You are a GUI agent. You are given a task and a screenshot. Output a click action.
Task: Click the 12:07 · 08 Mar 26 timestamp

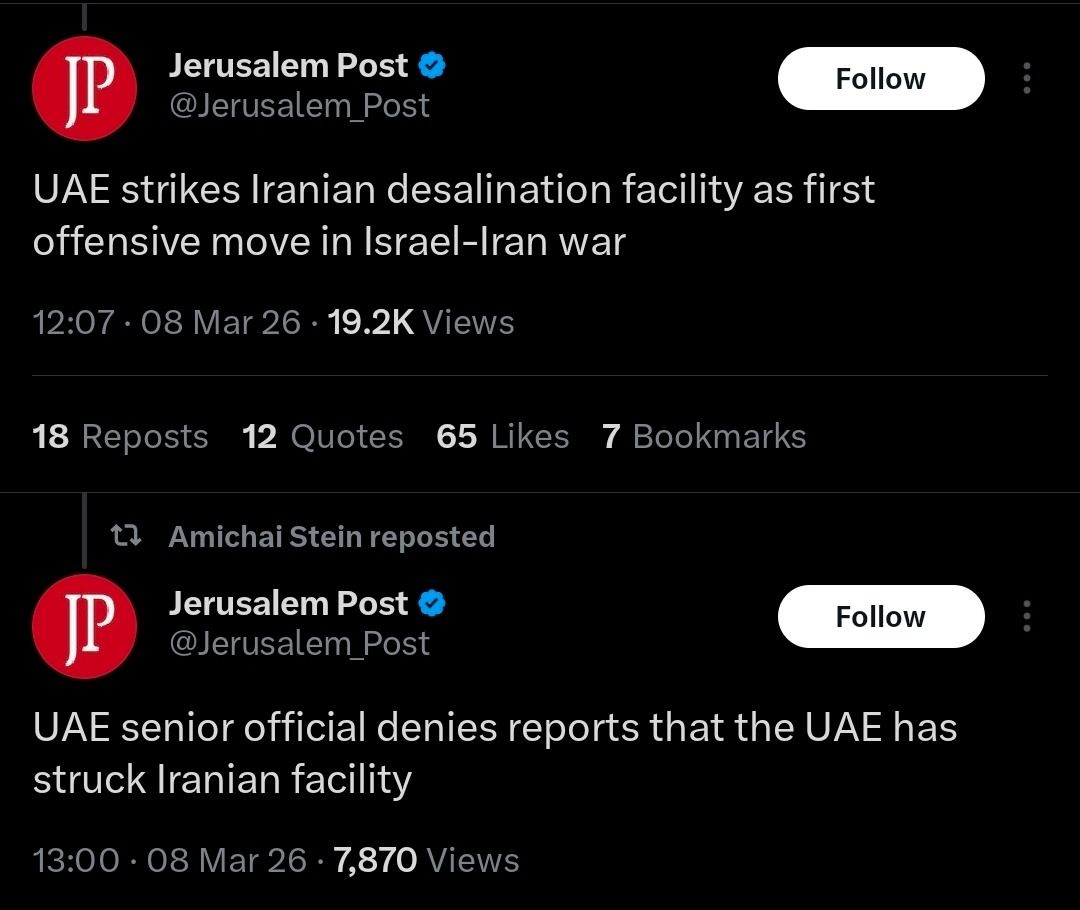[166, 322]
